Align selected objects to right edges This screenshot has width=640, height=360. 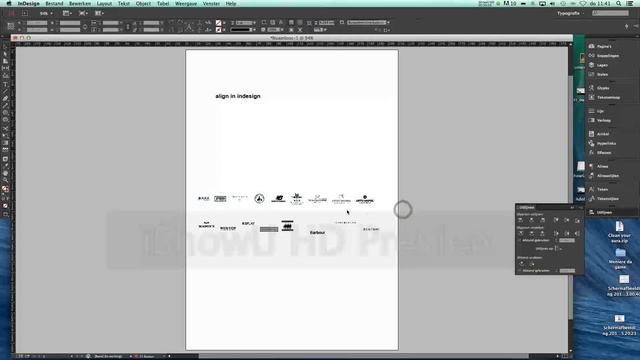(542, 220)
